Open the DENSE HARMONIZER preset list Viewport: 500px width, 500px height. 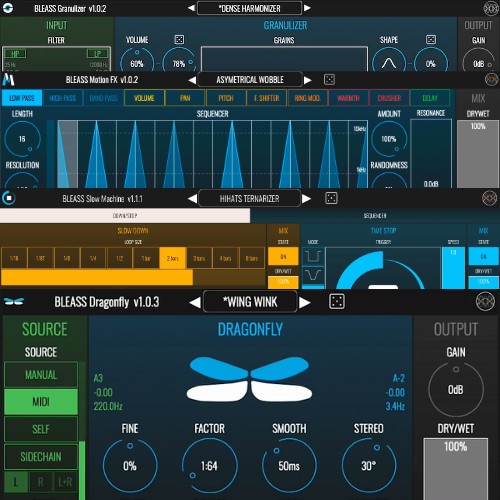pyautogui.click(x=249, y=8)
